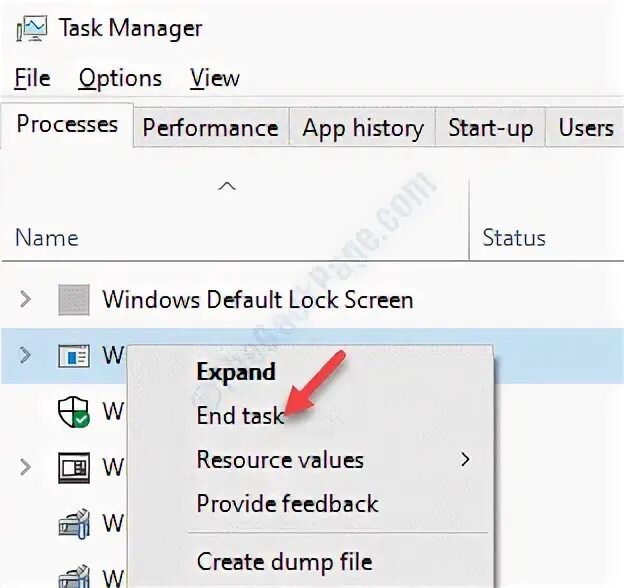The width and height of the screenshot is (624, 588).
Task: Click the Windows Default Lock Screen process icon
Action: pos(74,300)
